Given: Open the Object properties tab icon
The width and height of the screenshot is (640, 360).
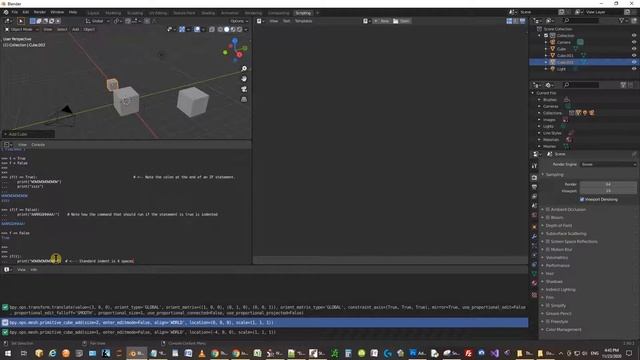Looking at the screenshot, I should (x=534, y=227).
